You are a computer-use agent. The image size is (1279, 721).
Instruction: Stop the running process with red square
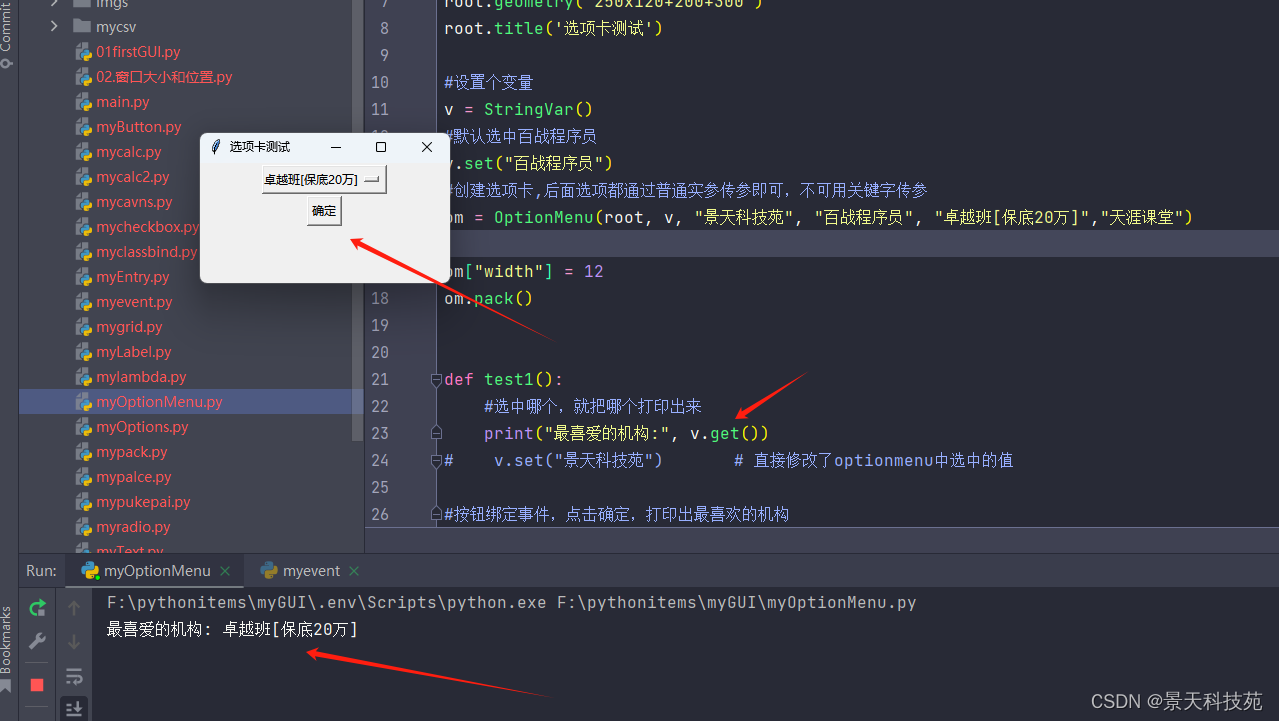(x=37, y=685)
